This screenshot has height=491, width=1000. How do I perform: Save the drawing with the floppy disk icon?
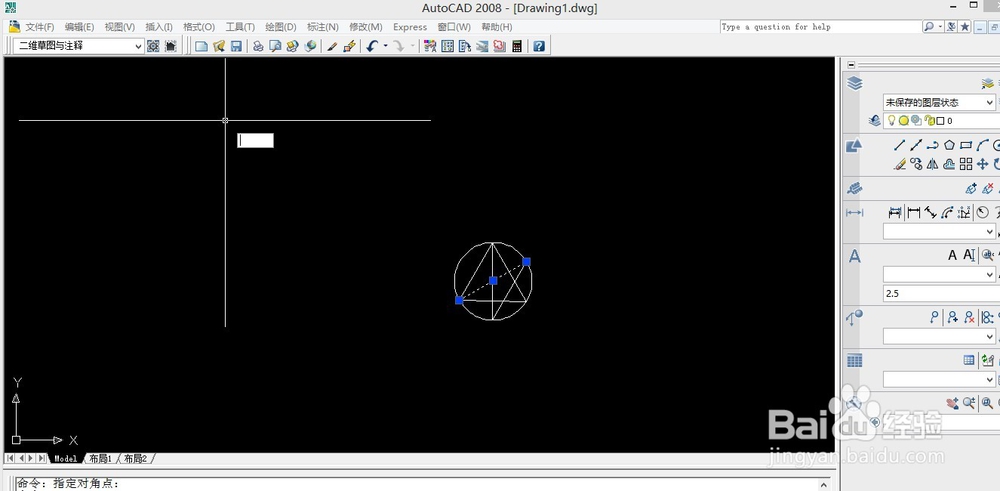(x=236, y=46)
